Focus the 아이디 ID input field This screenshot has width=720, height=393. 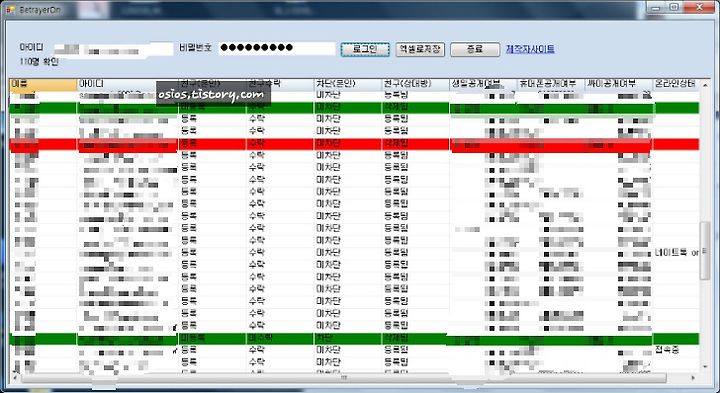click(113, 49)
